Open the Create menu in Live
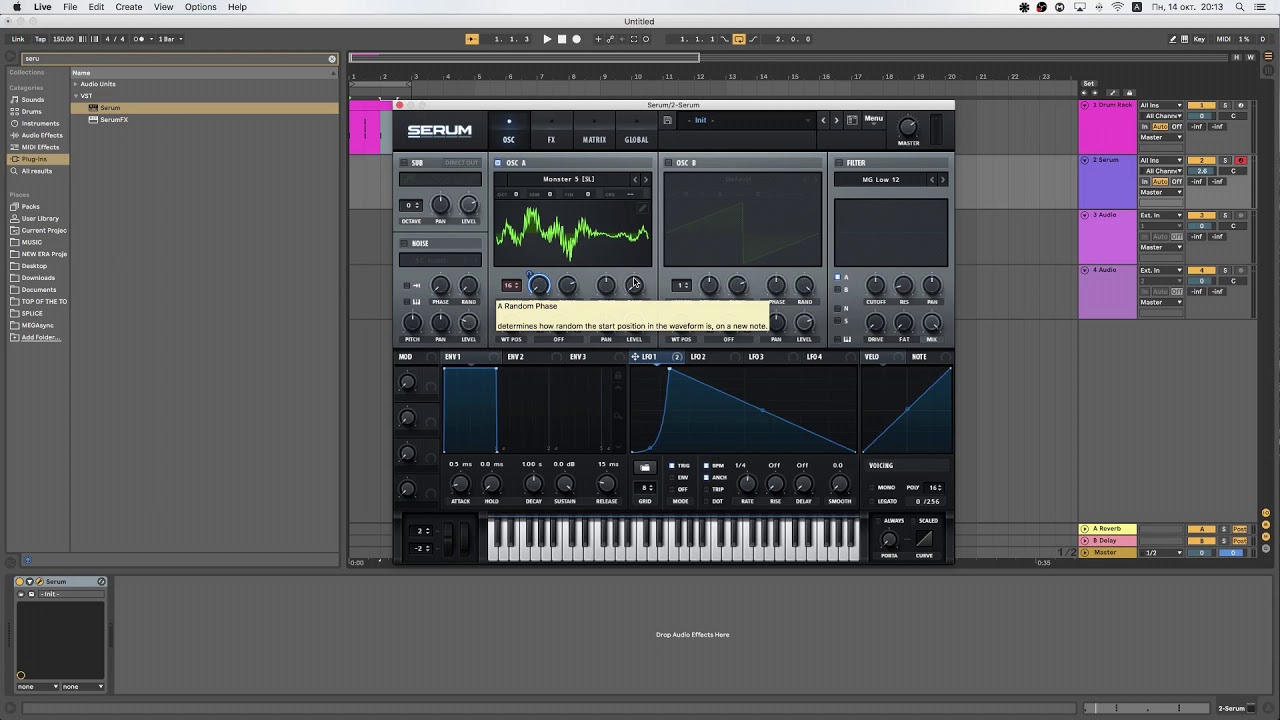The image size is (1280, 720). coord(128,7)
